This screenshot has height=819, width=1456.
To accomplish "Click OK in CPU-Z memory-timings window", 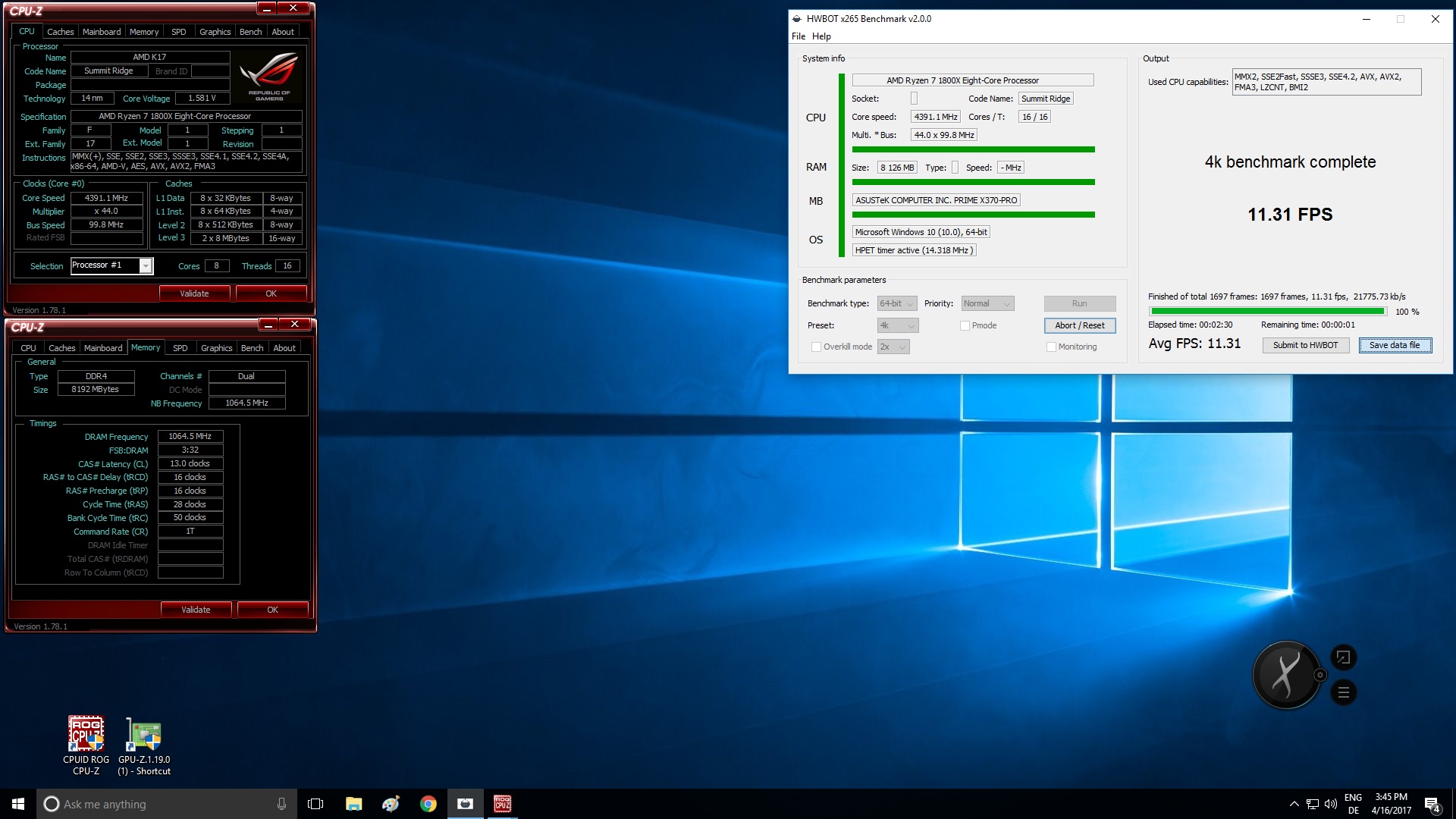I will pos(272,610).
